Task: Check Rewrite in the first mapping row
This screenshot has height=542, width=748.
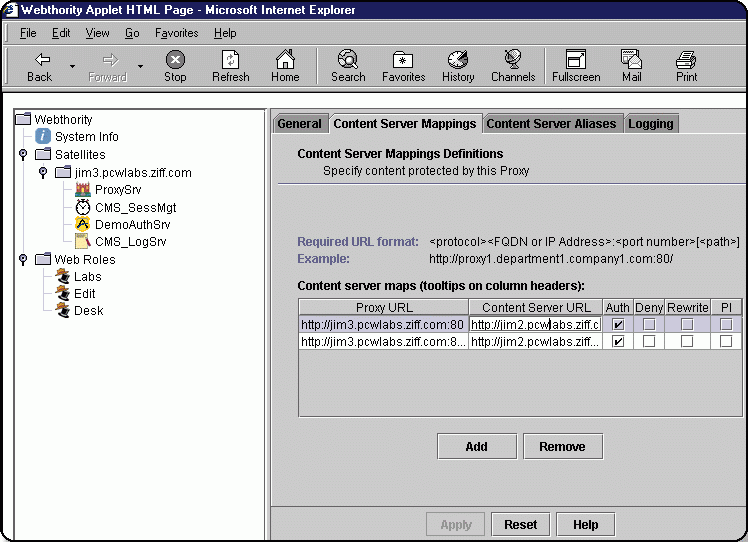Action: (687, 324)
